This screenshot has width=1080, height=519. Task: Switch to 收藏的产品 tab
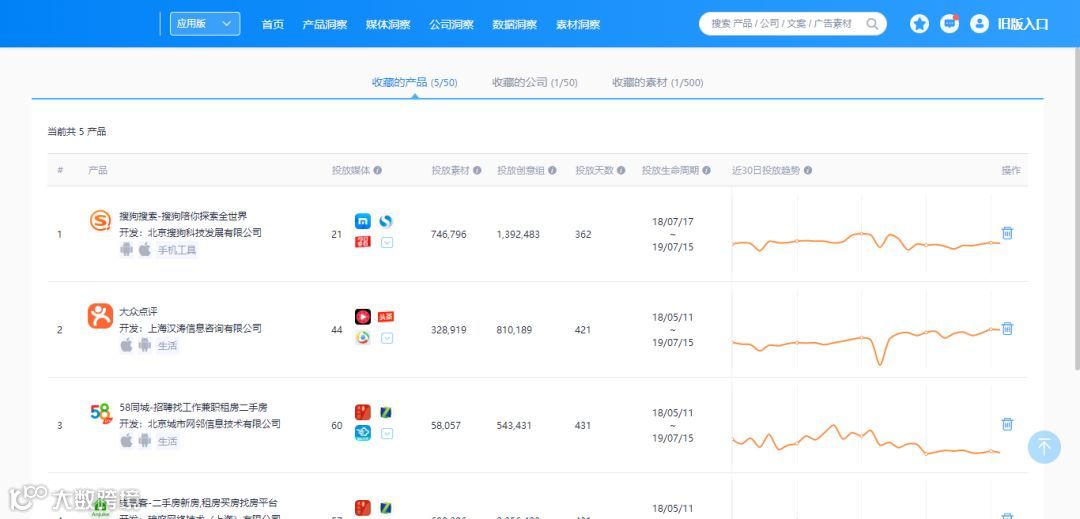(x=415, y=83)
